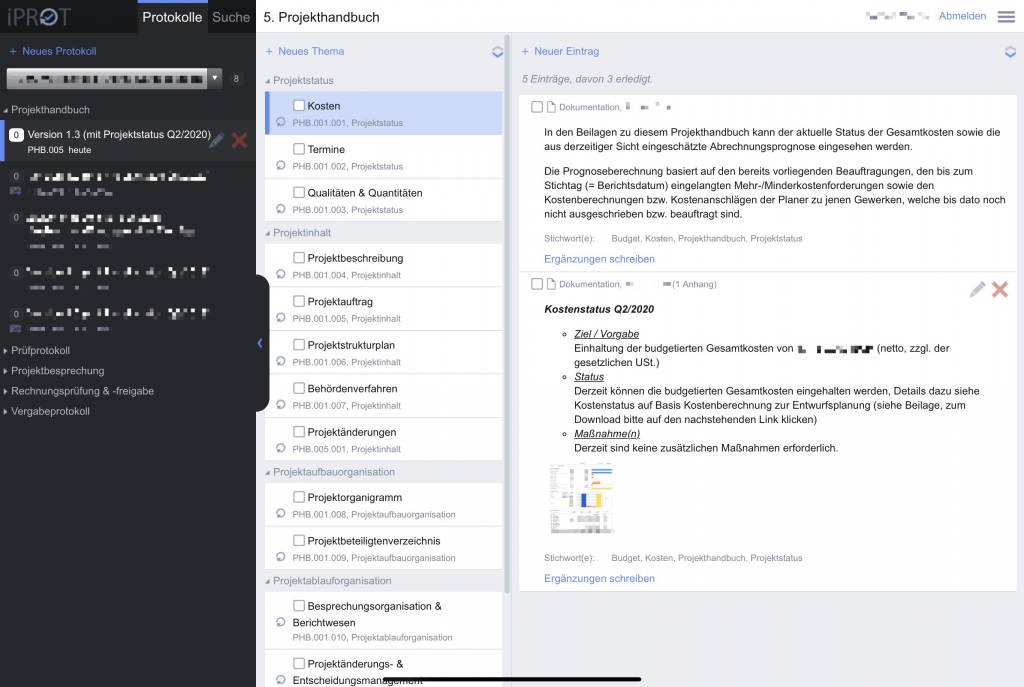The image size is (1024, 687).
Task: Create an entry via Neuer Eintrag
Action: [561, 51]
